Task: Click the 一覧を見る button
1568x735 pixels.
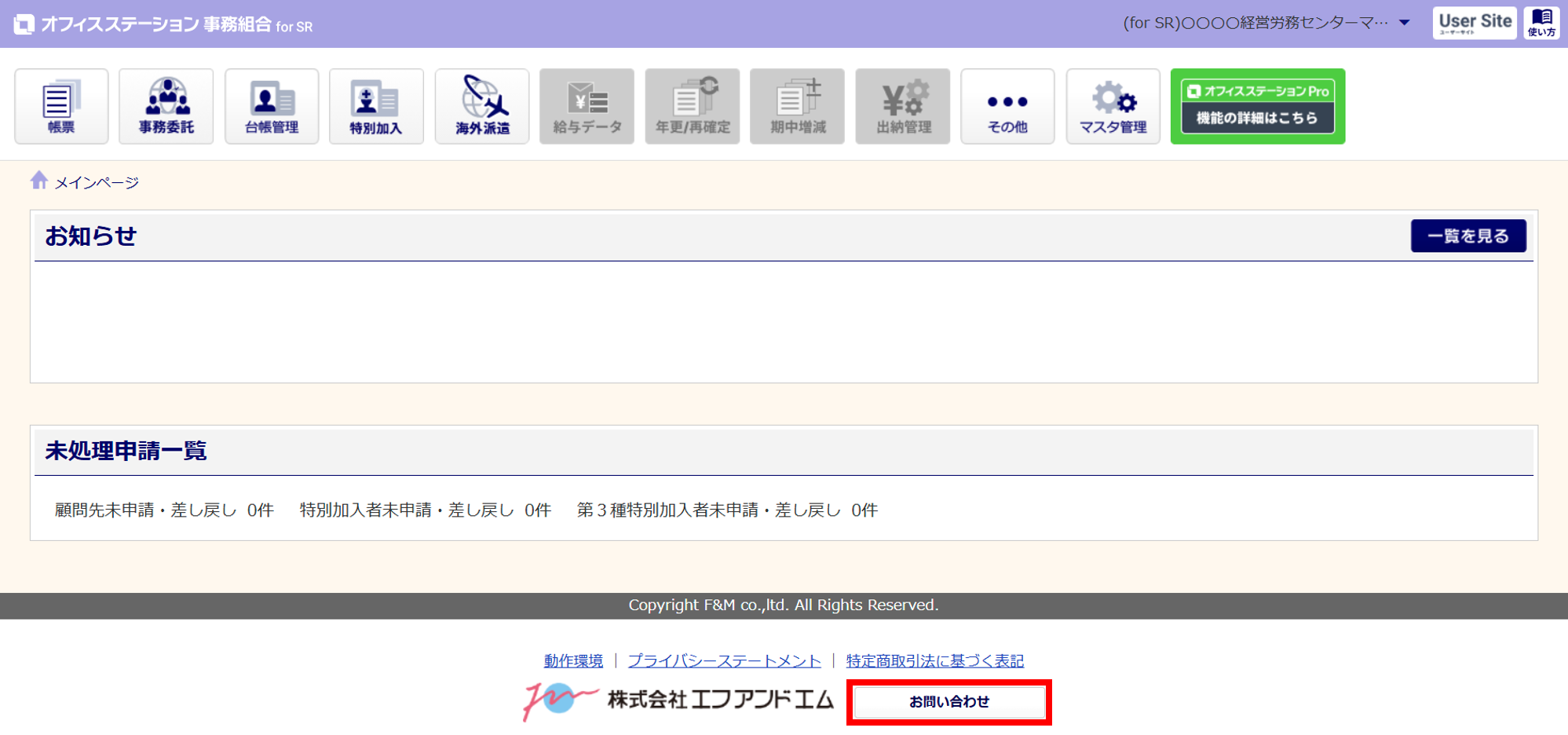Action: click(x=1468, y=236)
